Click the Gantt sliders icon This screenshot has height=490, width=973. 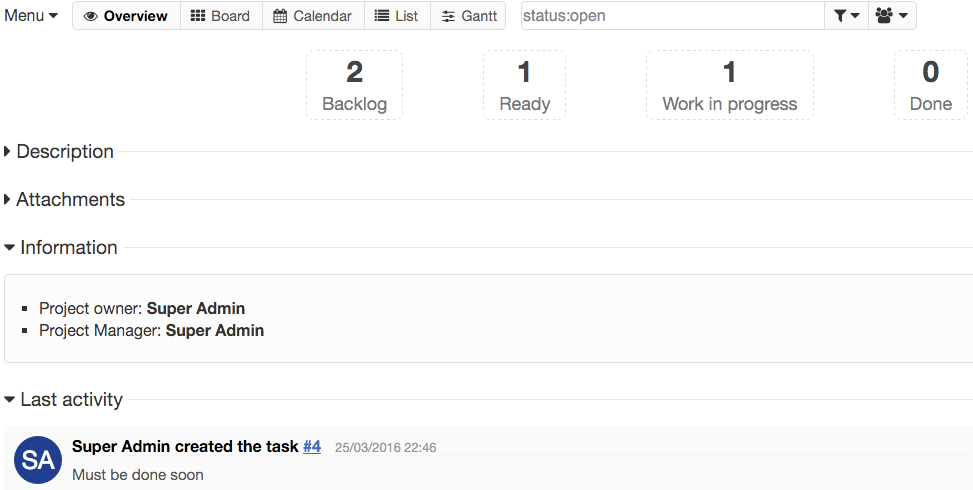click(x=448, y=16)
